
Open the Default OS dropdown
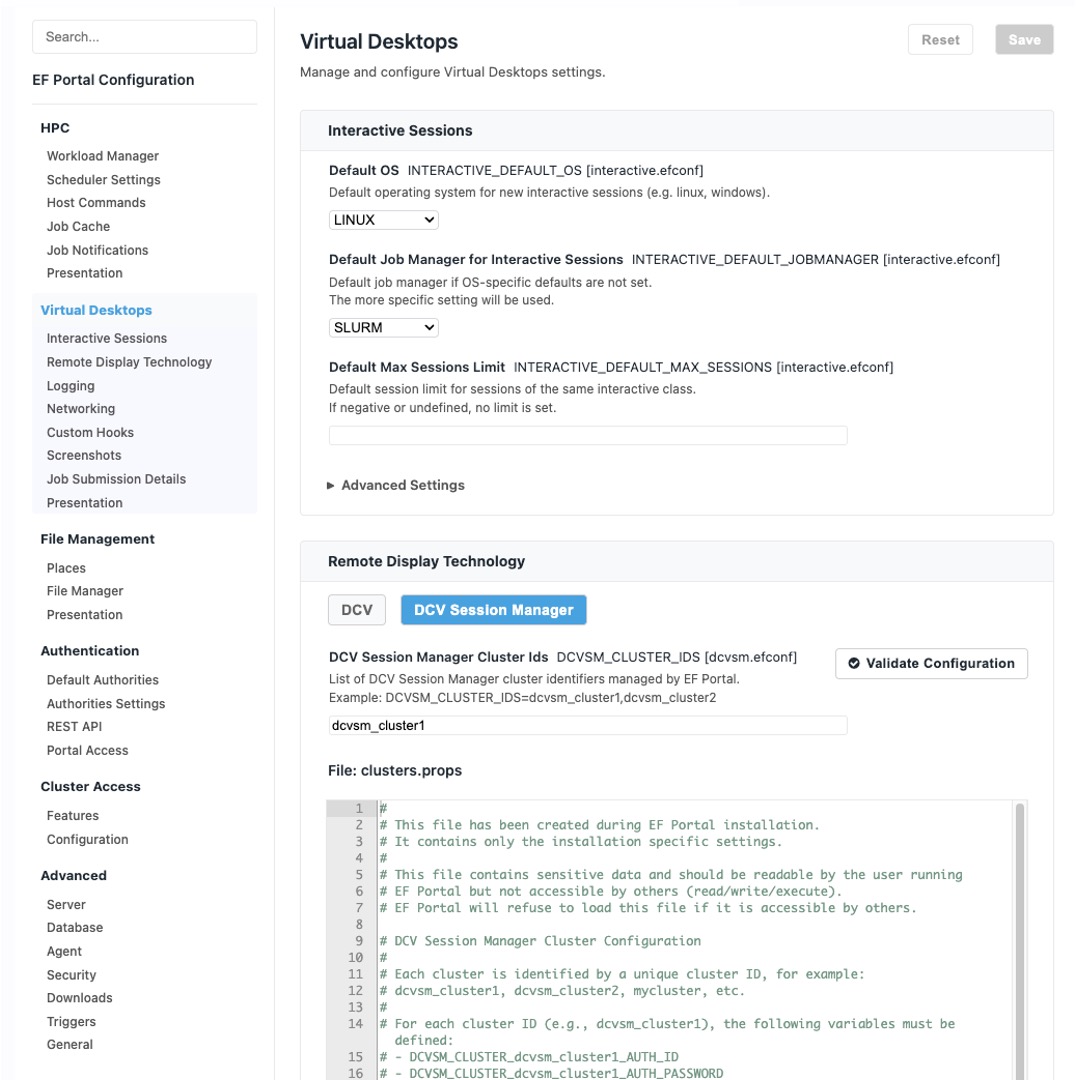tap(383, 220)
